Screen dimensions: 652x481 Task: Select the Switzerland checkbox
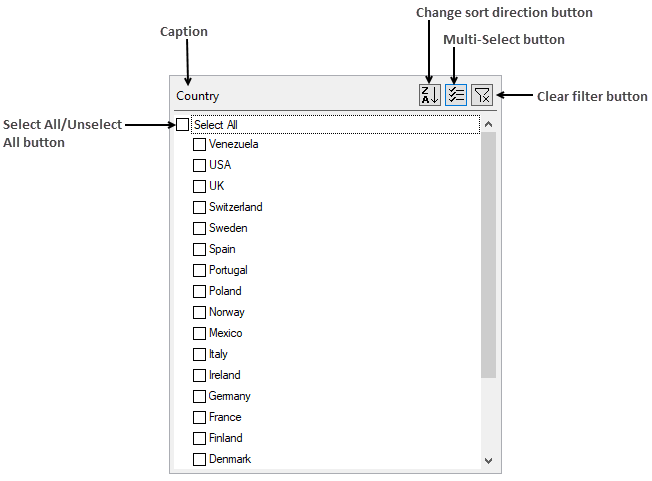point(200,207)
